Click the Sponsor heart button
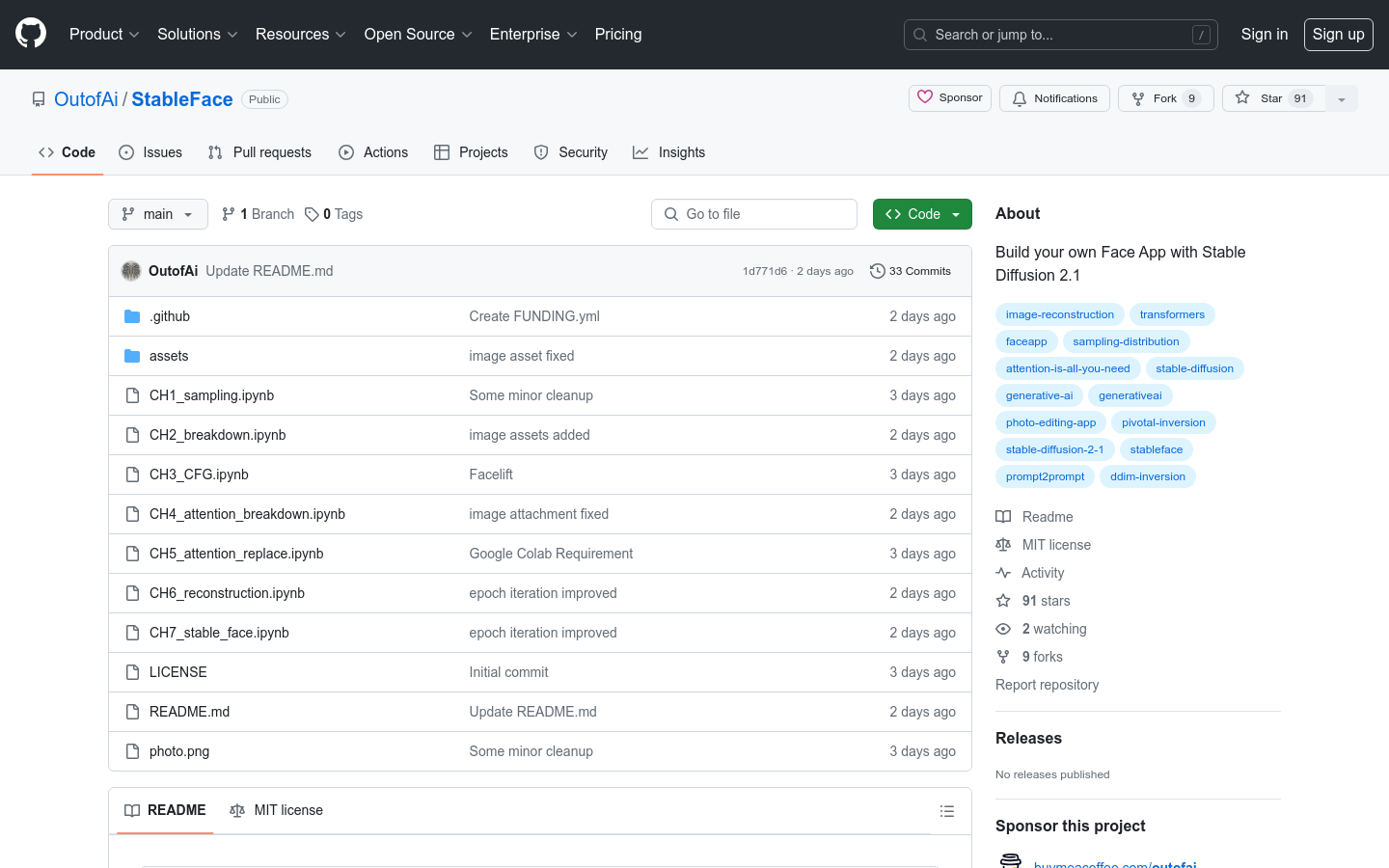The height and width of the screenshot is (868, 1389). click(x=950, y=98)
